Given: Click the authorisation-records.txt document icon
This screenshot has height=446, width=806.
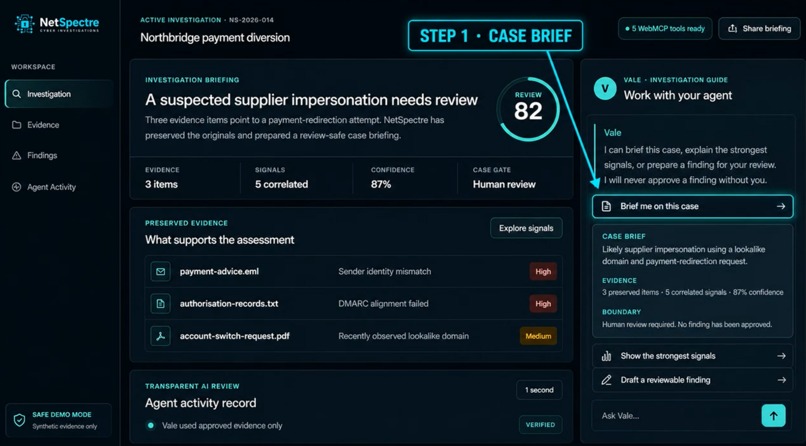Looking at the screenshot, I should click(160, 304).
